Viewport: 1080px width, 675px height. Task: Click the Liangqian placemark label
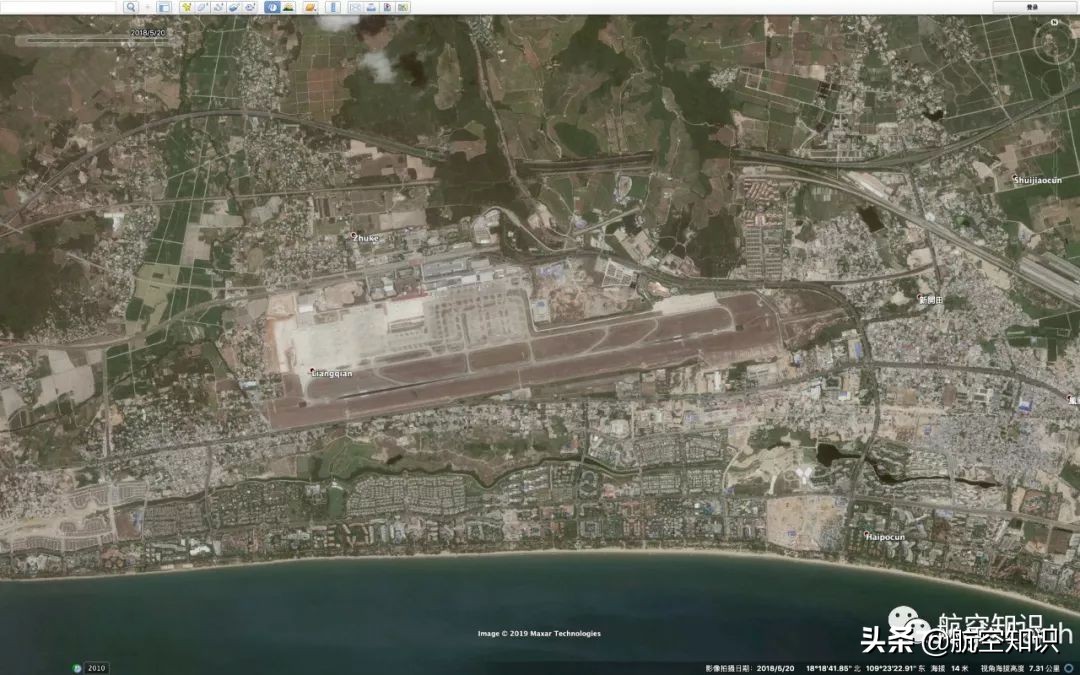click(332, 373)
